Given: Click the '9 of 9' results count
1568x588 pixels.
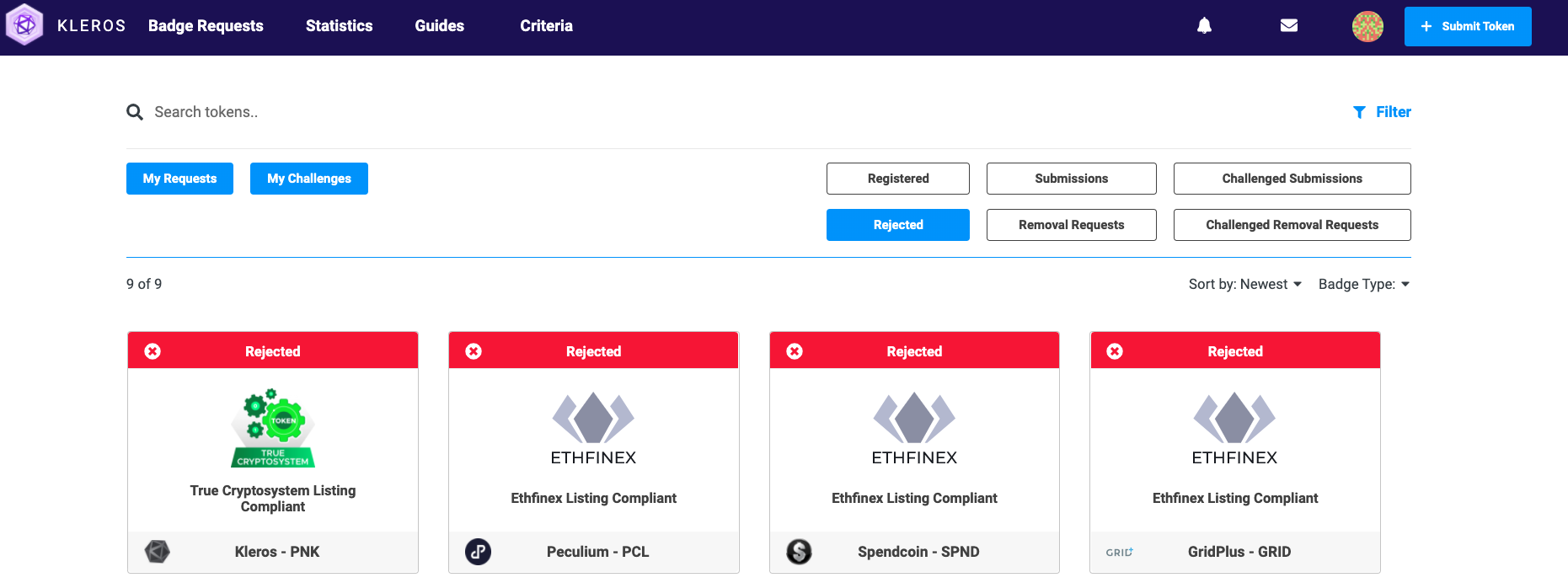Looking at the screenshot, I should (x=144, y=284).
